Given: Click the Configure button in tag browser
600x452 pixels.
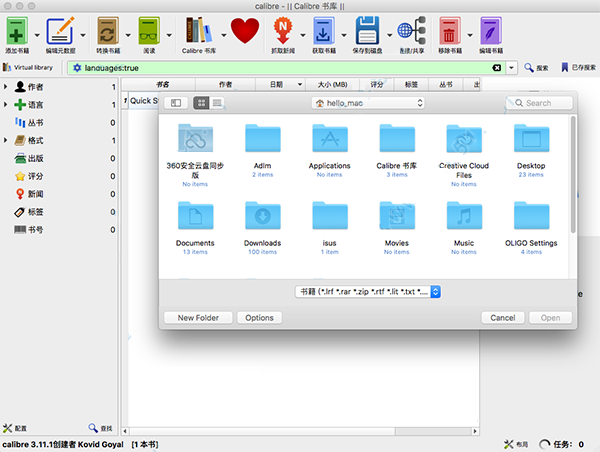Looking at the screenshot, I should click(15, 428).
